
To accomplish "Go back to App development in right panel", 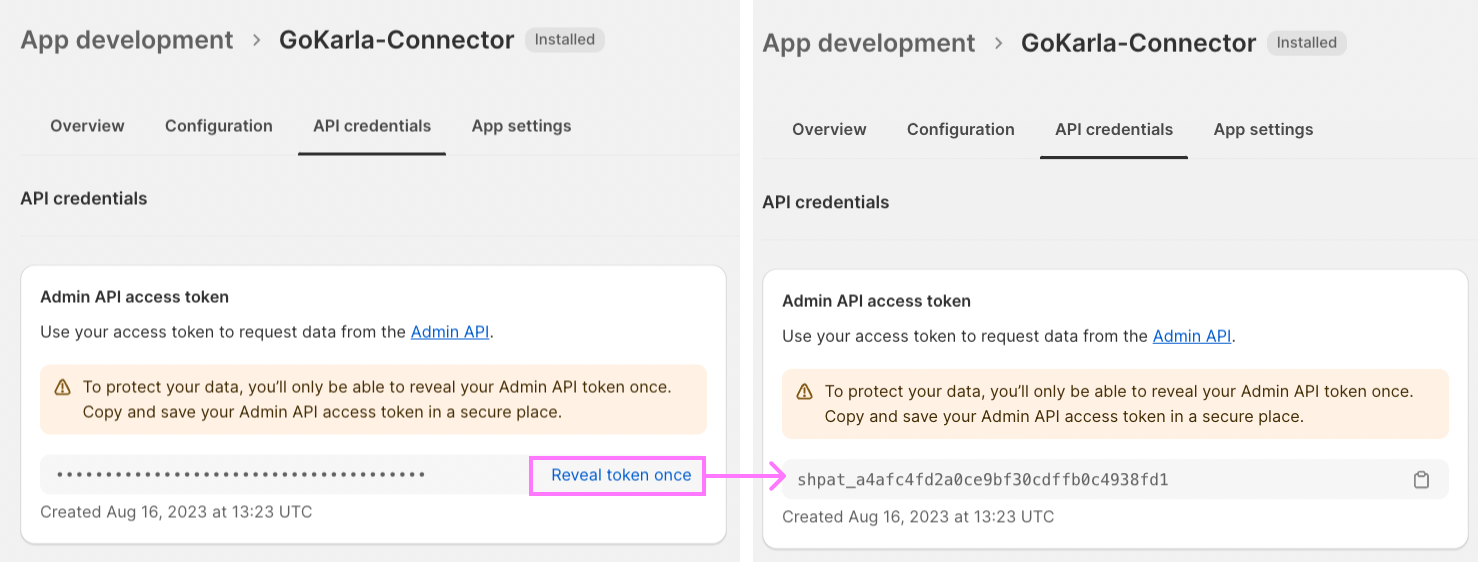I will [868, 43].
